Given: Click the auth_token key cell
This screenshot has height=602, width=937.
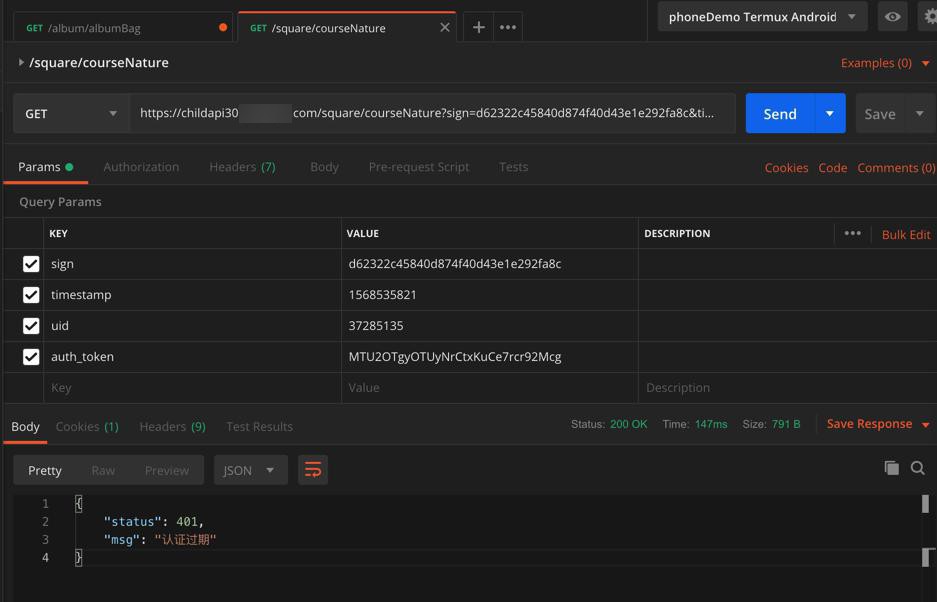Looking at the screenshot, I should [192, 357].
